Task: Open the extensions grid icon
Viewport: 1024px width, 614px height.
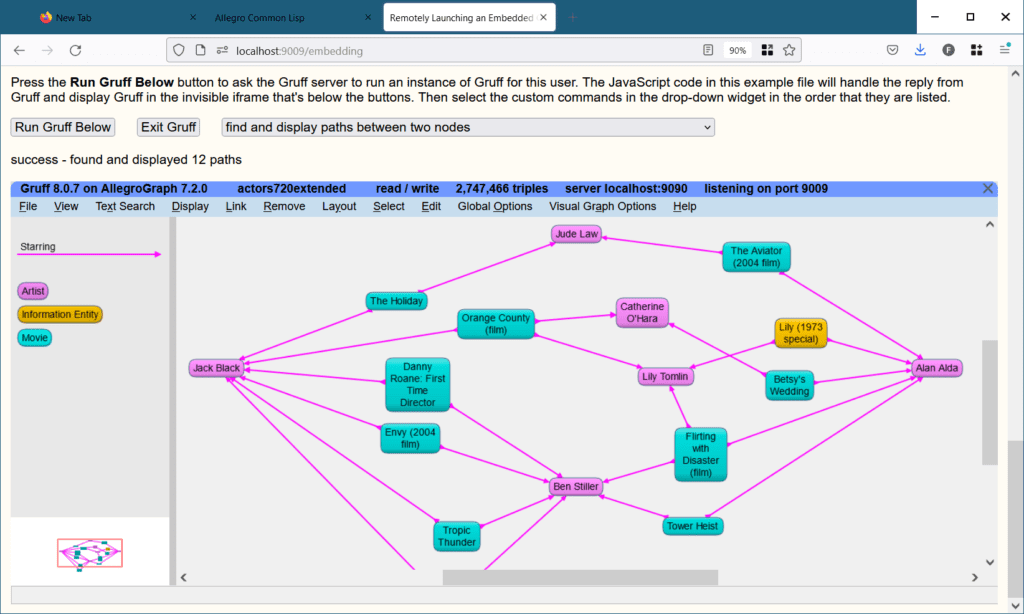Action: (975, 50)
